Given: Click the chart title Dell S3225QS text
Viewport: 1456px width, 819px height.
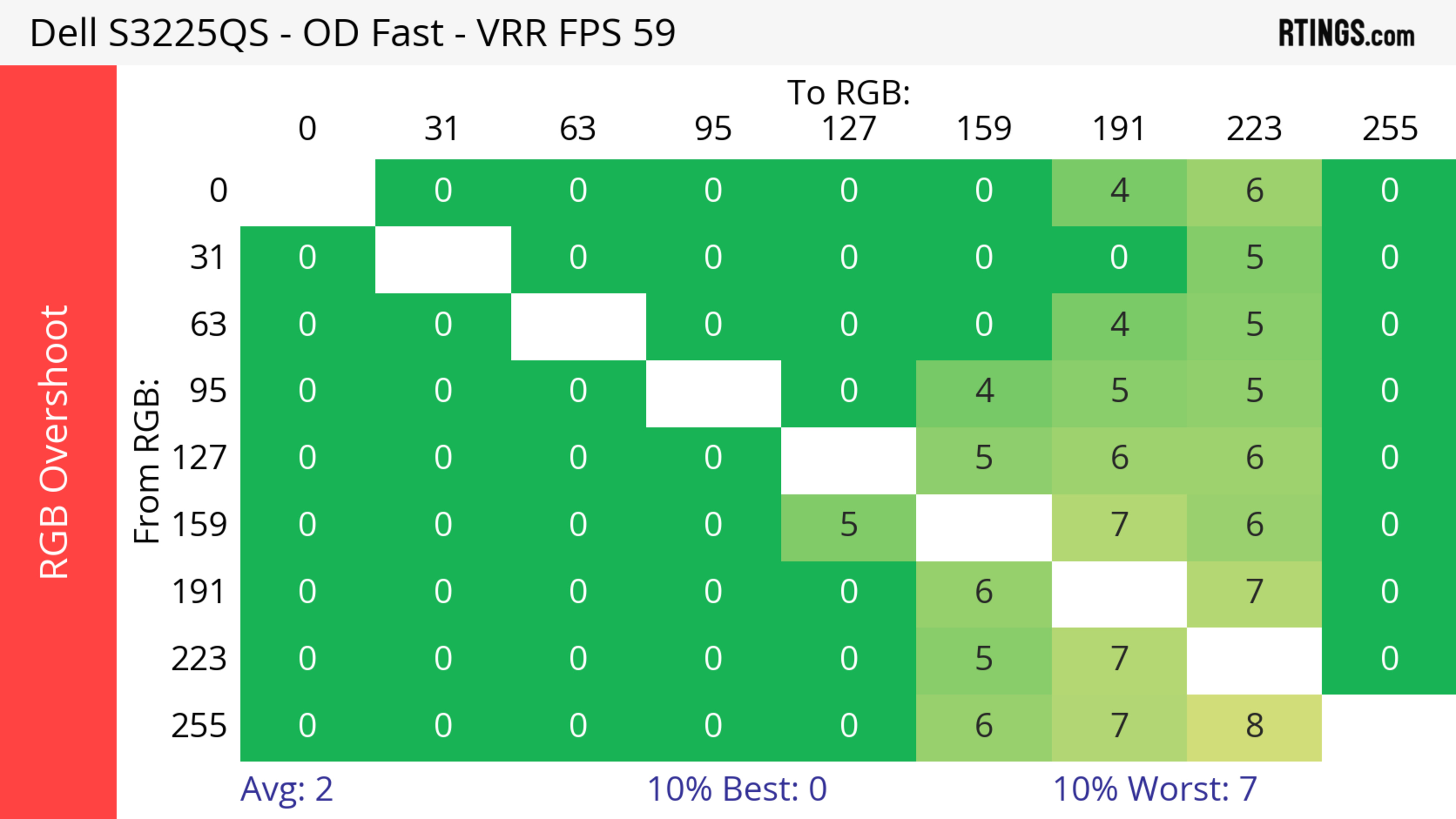Looking at the screenshot, I should [352, 33].
